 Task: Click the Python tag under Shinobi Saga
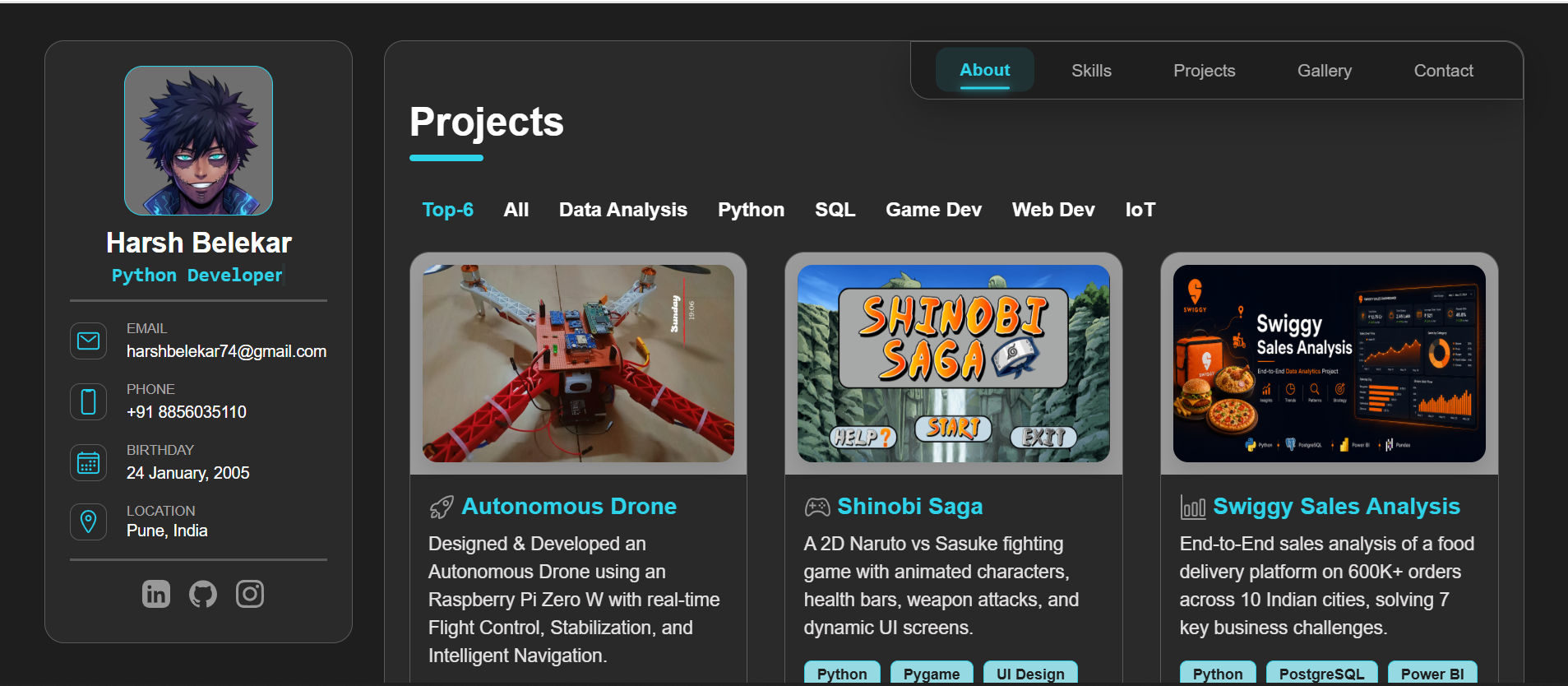(842, 673)
